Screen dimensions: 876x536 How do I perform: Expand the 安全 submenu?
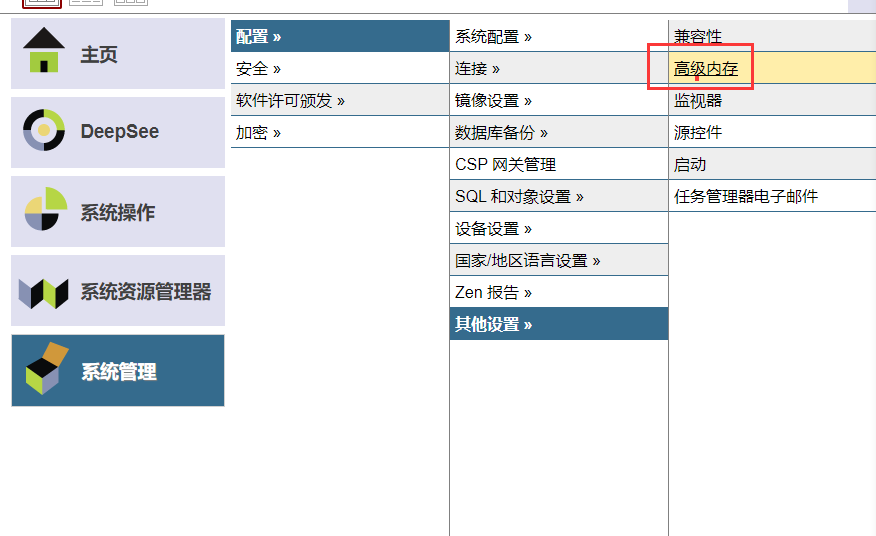click(x=340, y=68)
